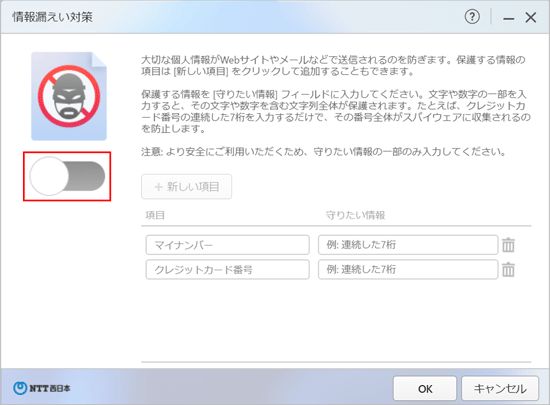Open help via question mark icon
The height and width of the screenshot is (405, 550).
(x=472, y=17)
